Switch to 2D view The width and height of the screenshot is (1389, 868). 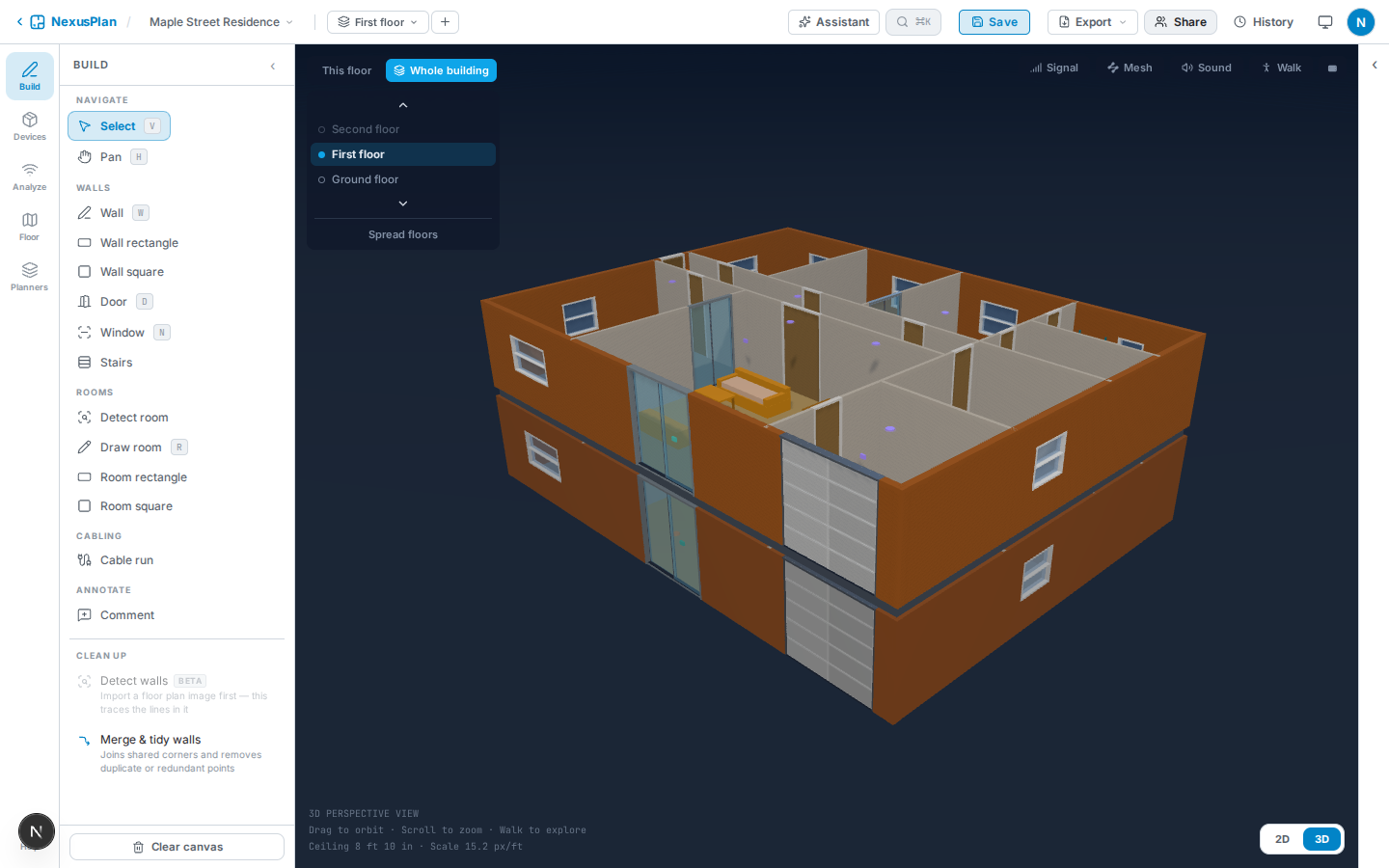(x=1282, y=839)
